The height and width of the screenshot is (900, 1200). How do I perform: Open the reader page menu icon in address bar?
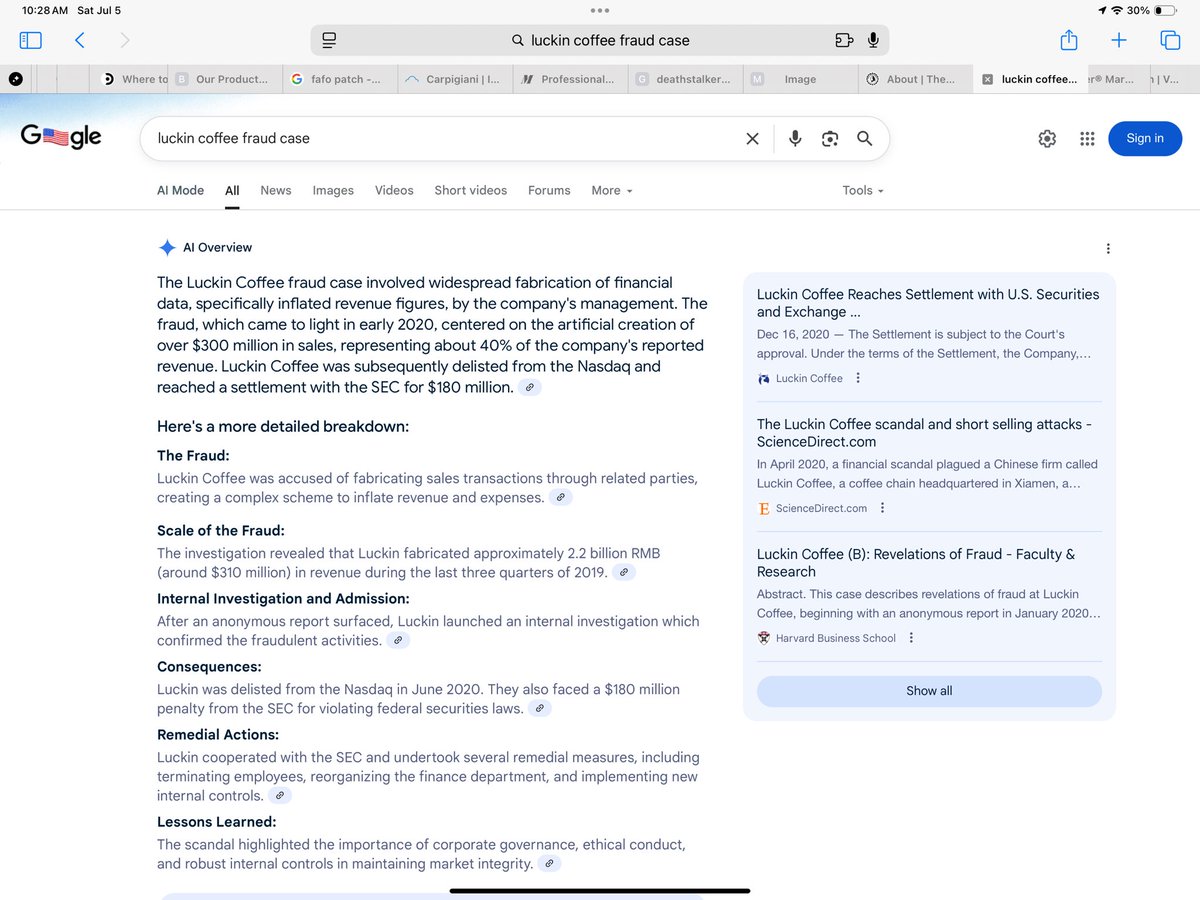(x=330, y=40)
